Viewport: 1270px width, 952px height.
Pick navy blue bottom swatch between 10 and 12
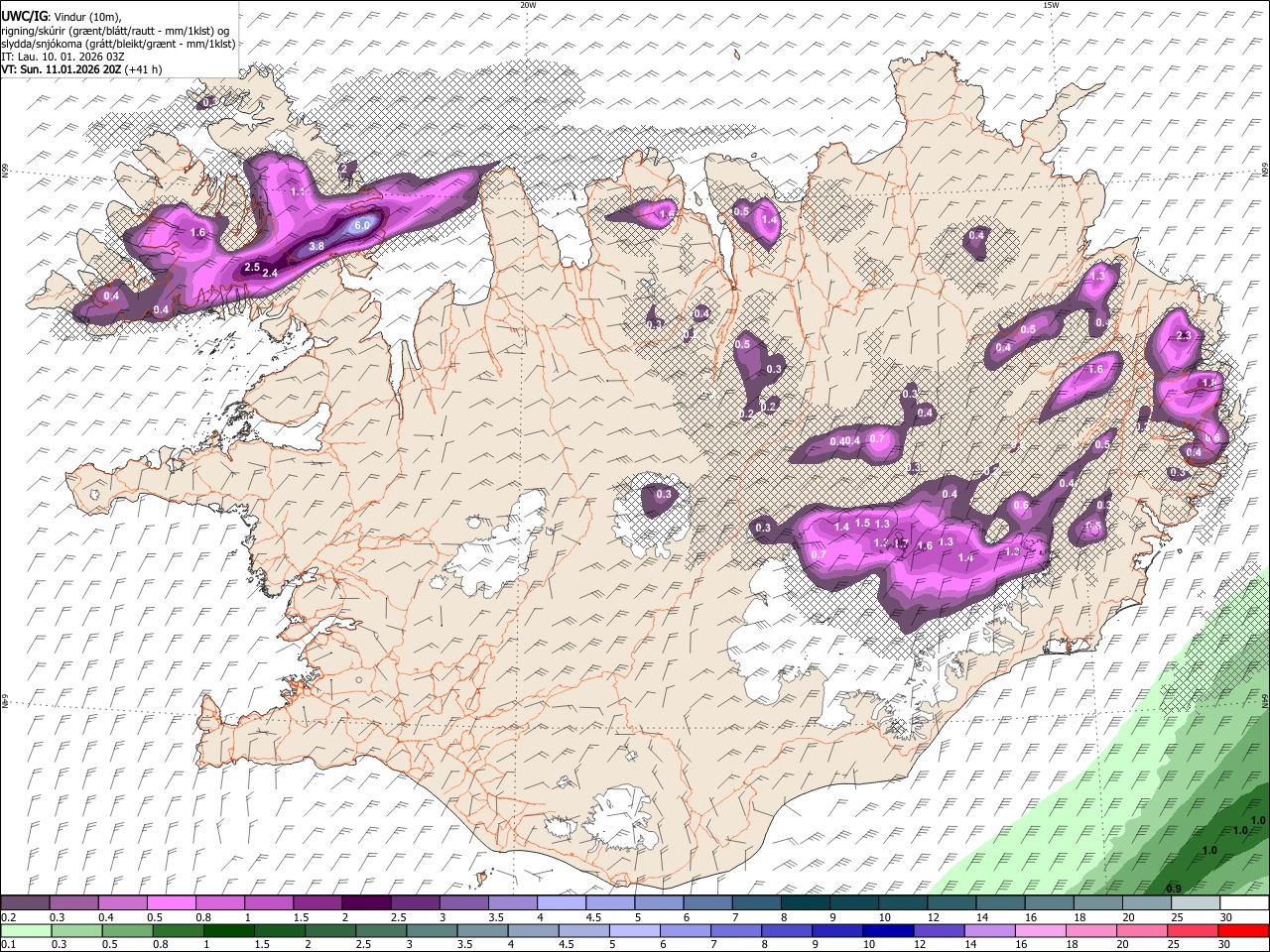pyautogui.click(x=887, y=930)
